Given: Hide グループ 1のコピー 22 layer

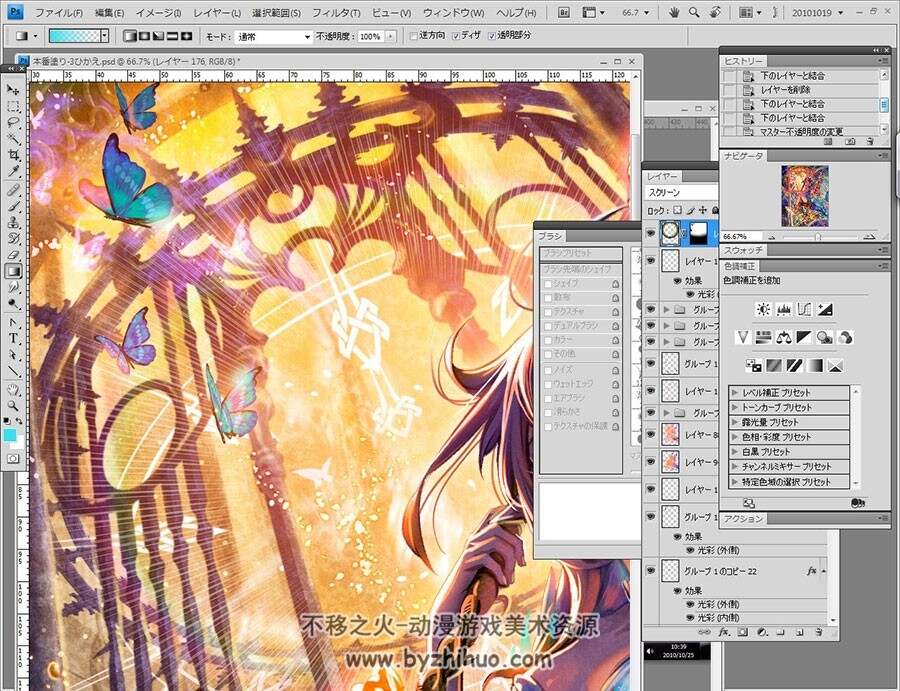Looking at the screenshot, I should 650,571.
